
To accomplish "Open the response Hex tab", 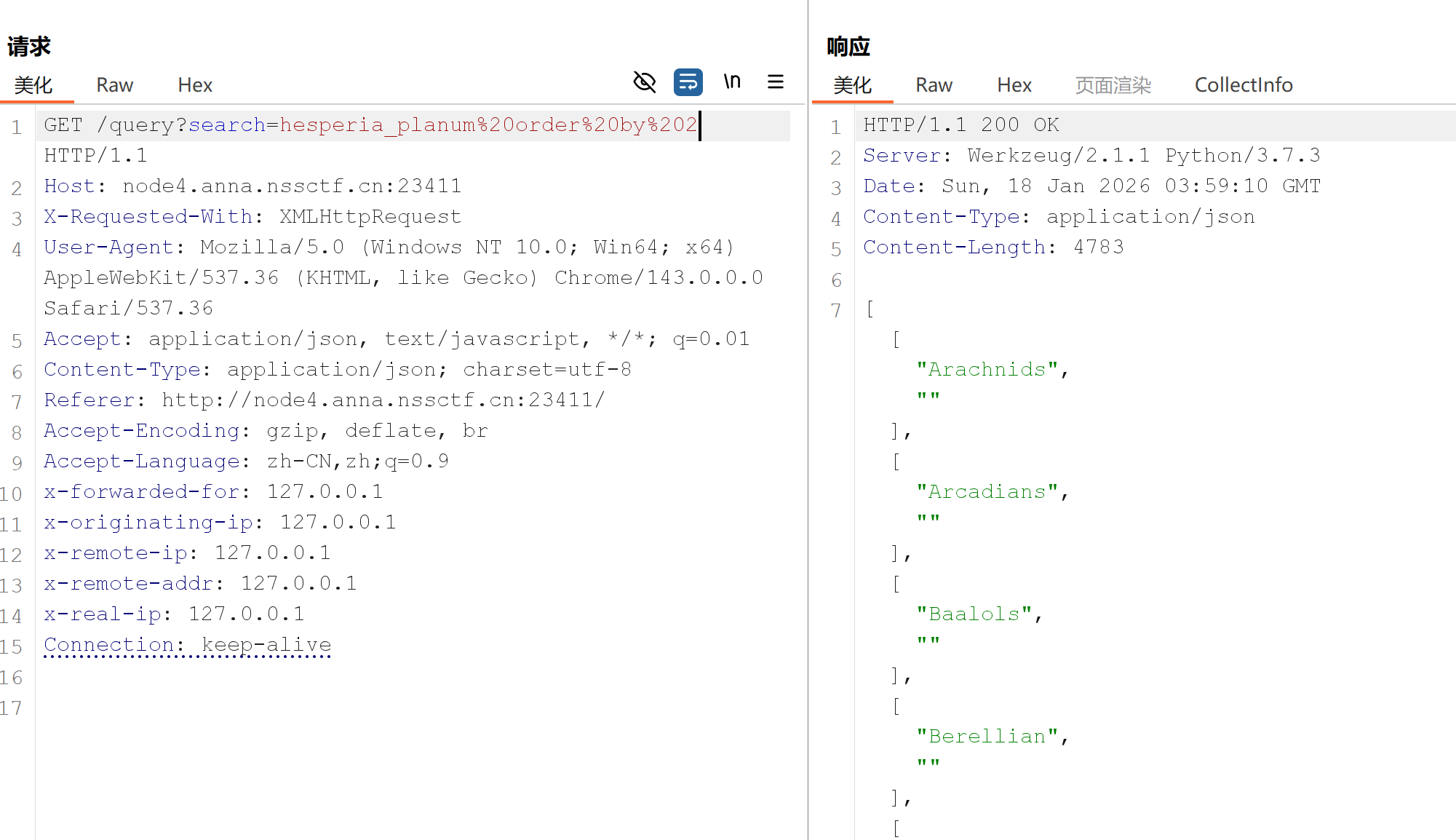I will 1014,85.
